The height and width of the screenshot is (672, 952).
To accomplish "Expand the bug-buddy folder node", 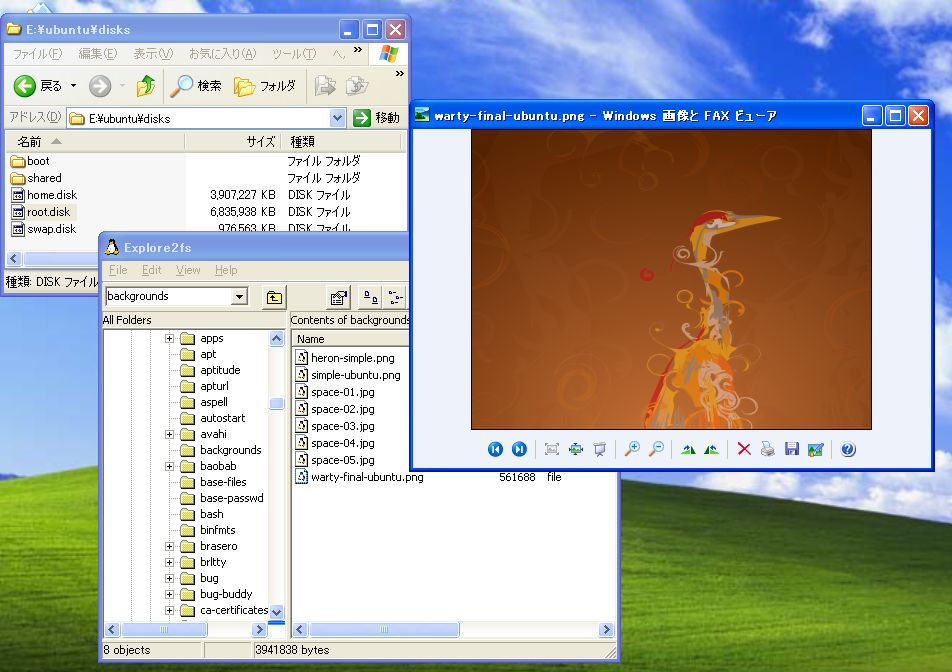I will click(169, 594).
